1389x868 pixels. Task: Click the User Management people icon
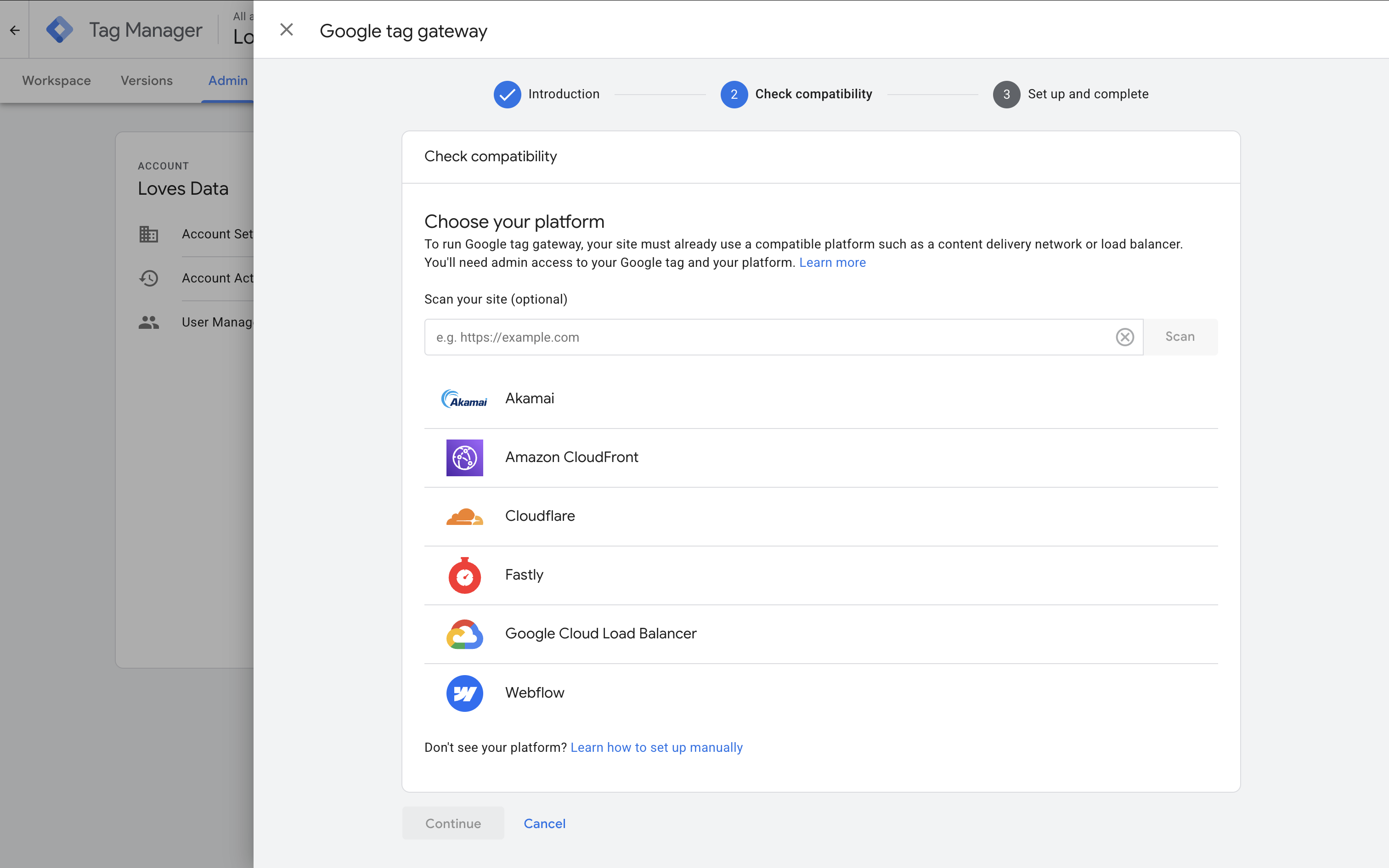[x=149, y=322]
